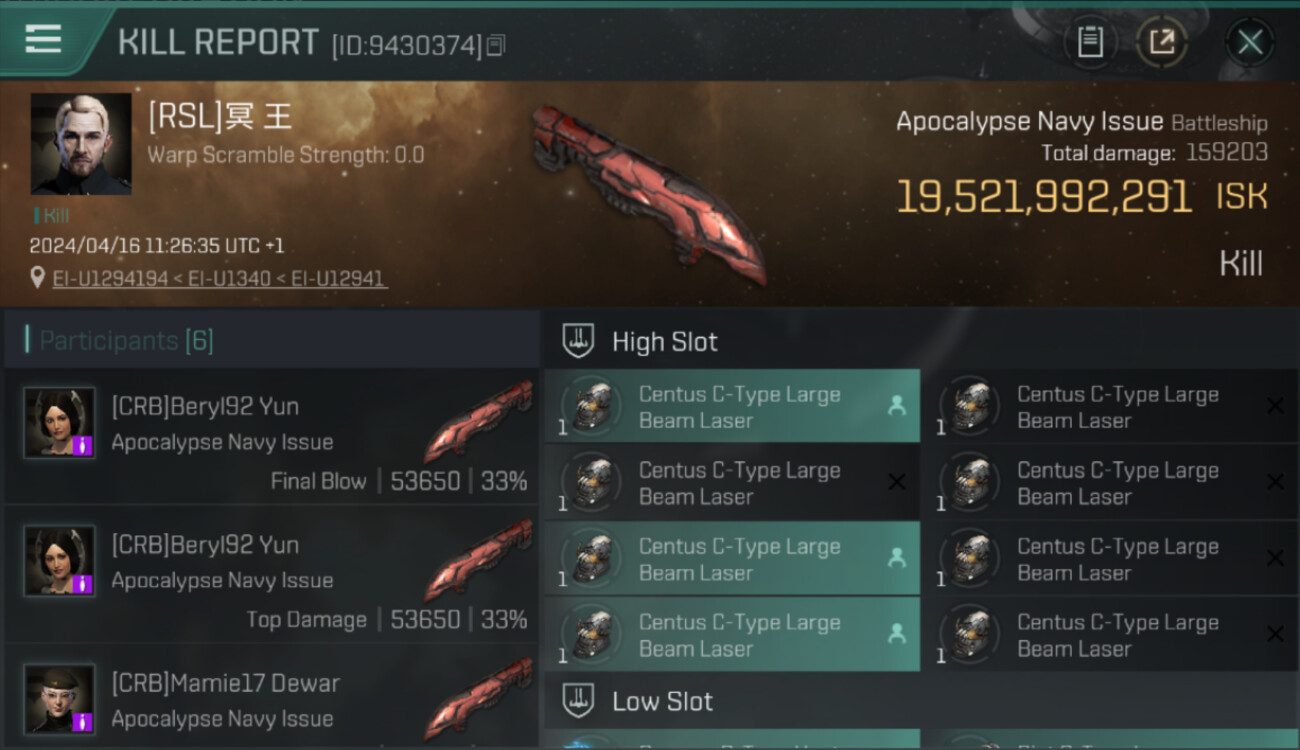
Task: Select first highlighted Centus C-Type Beam Laser
Action: (732, 407)
